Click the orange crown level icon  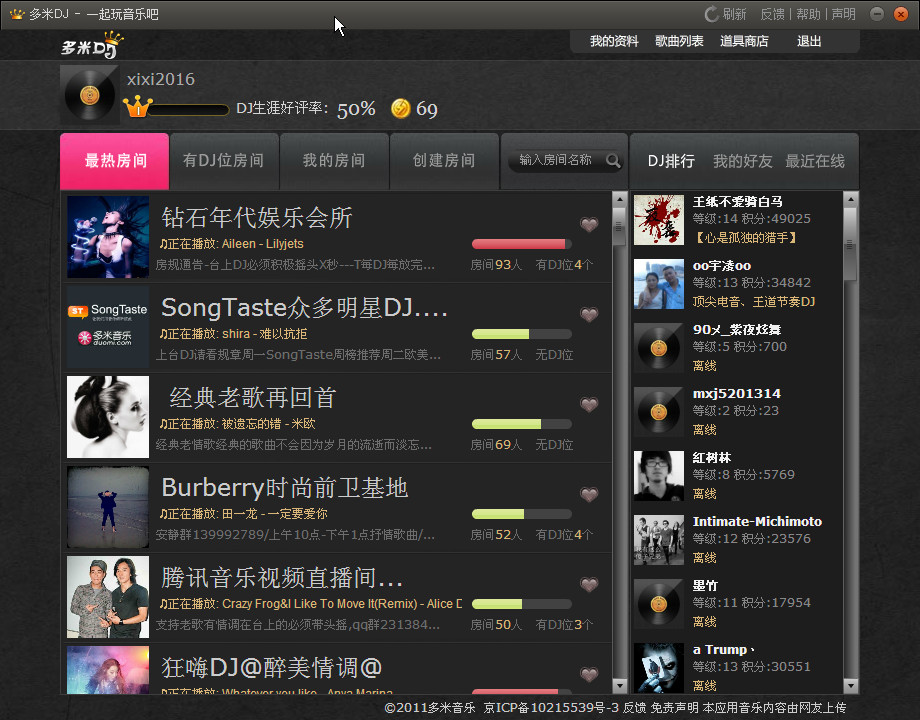137,106
